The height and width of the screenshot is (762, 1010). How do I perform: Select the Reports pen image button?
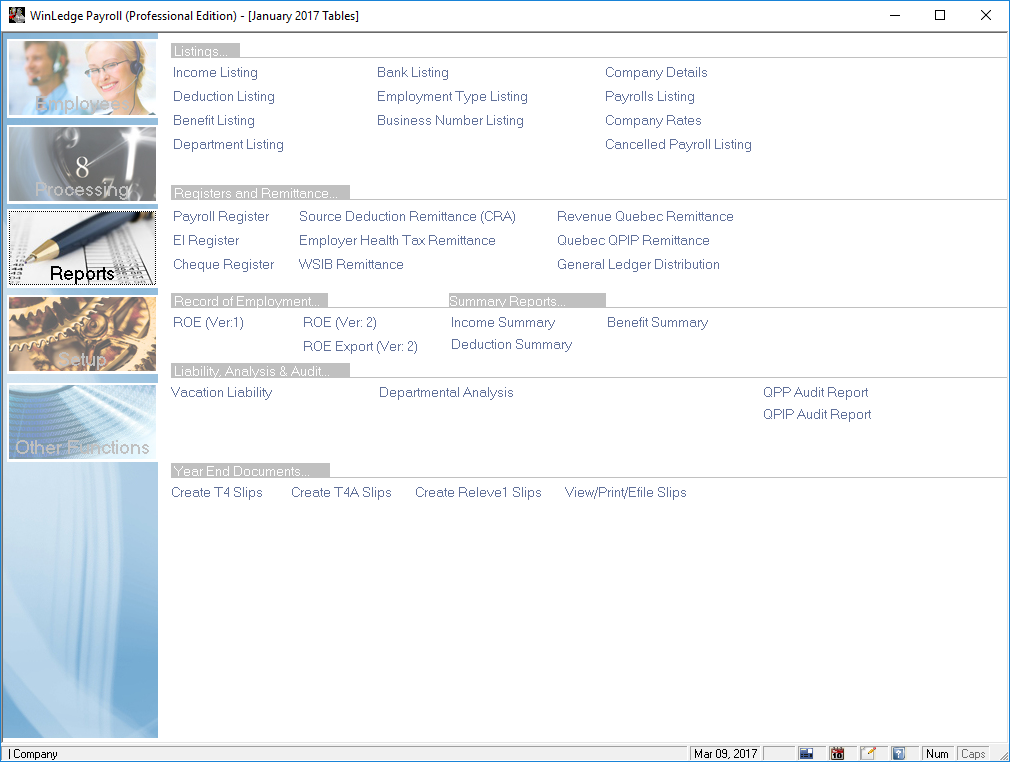[x=82, y=248]
